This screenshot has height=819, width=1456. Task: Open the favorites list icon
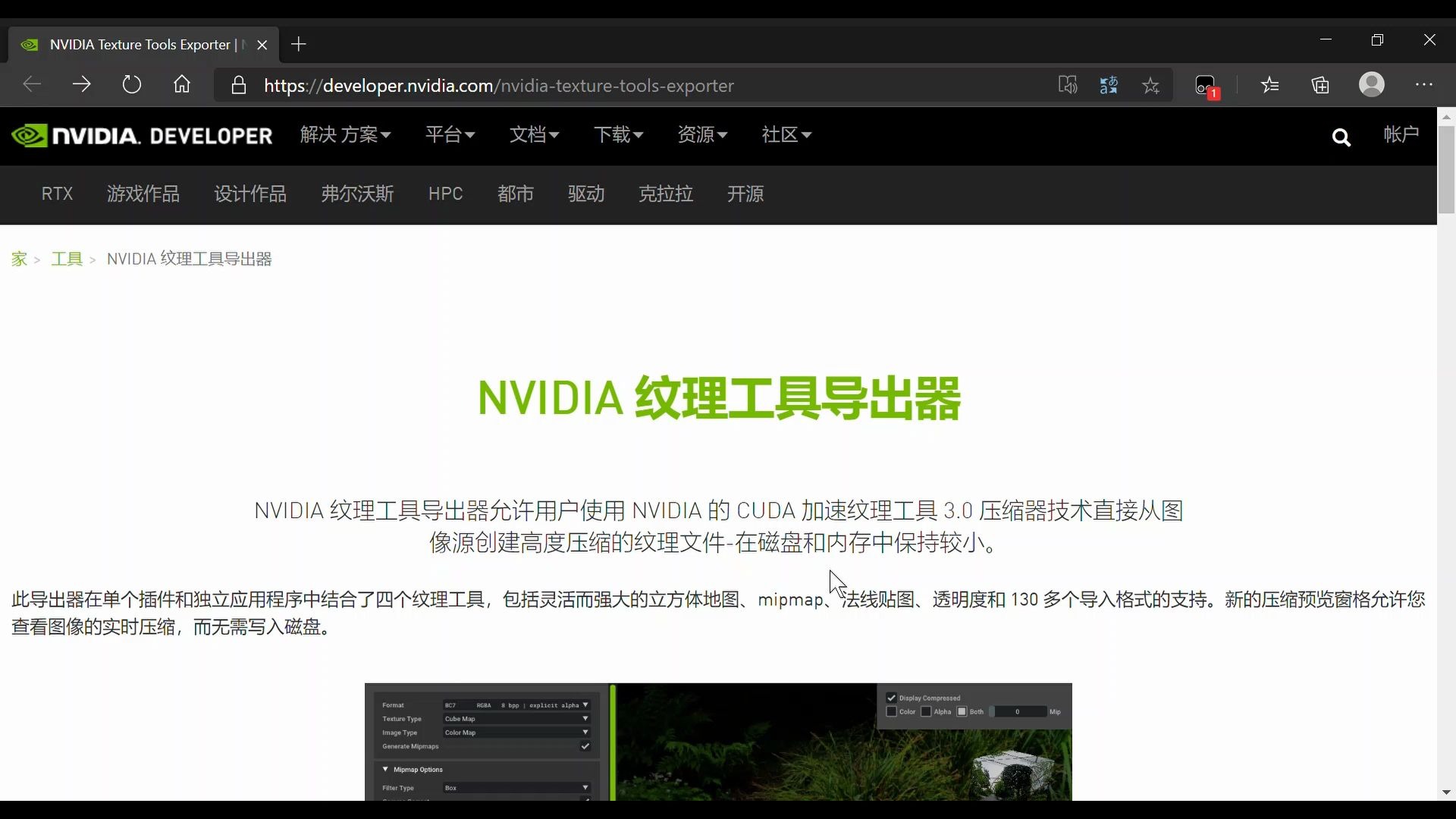pyautogui.click(x=1270, y=85)
